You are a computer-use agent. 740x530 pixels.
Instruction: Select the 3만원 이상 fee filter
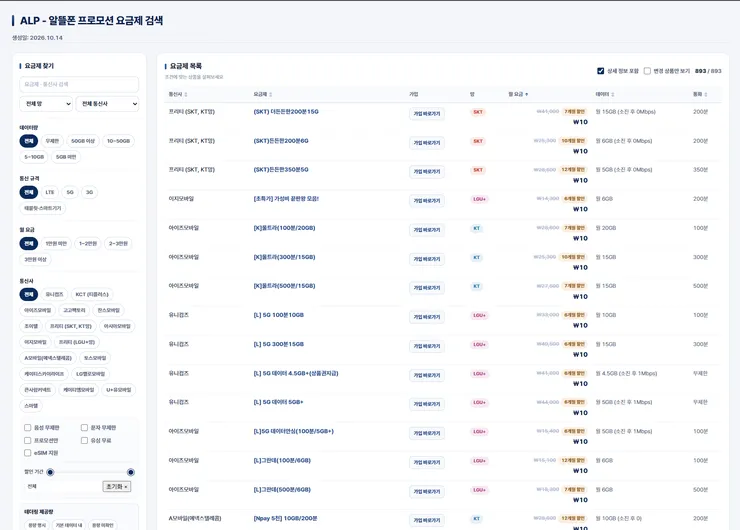tap(35, 259)
